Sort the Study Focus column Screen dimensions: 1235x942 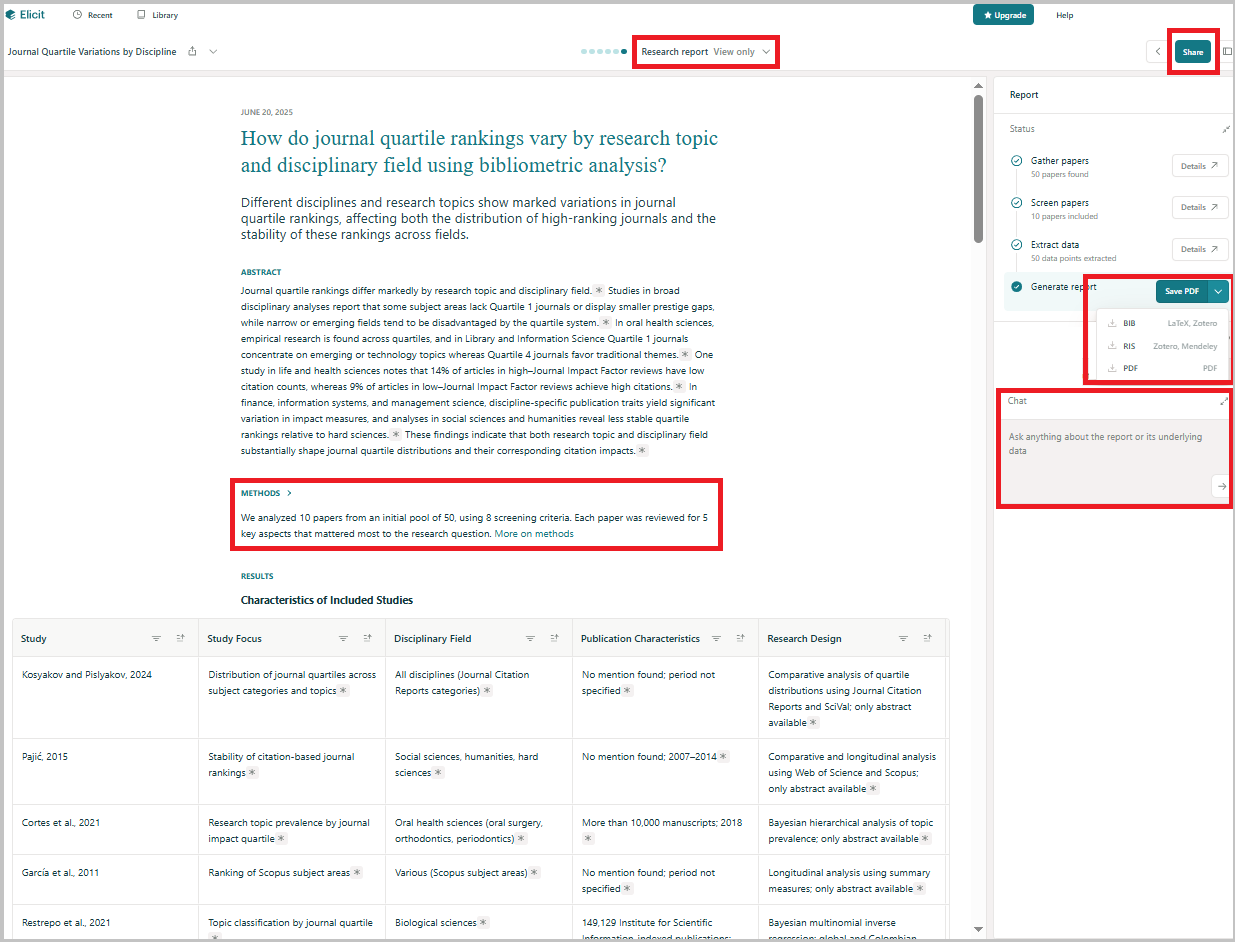coord(367,638)
